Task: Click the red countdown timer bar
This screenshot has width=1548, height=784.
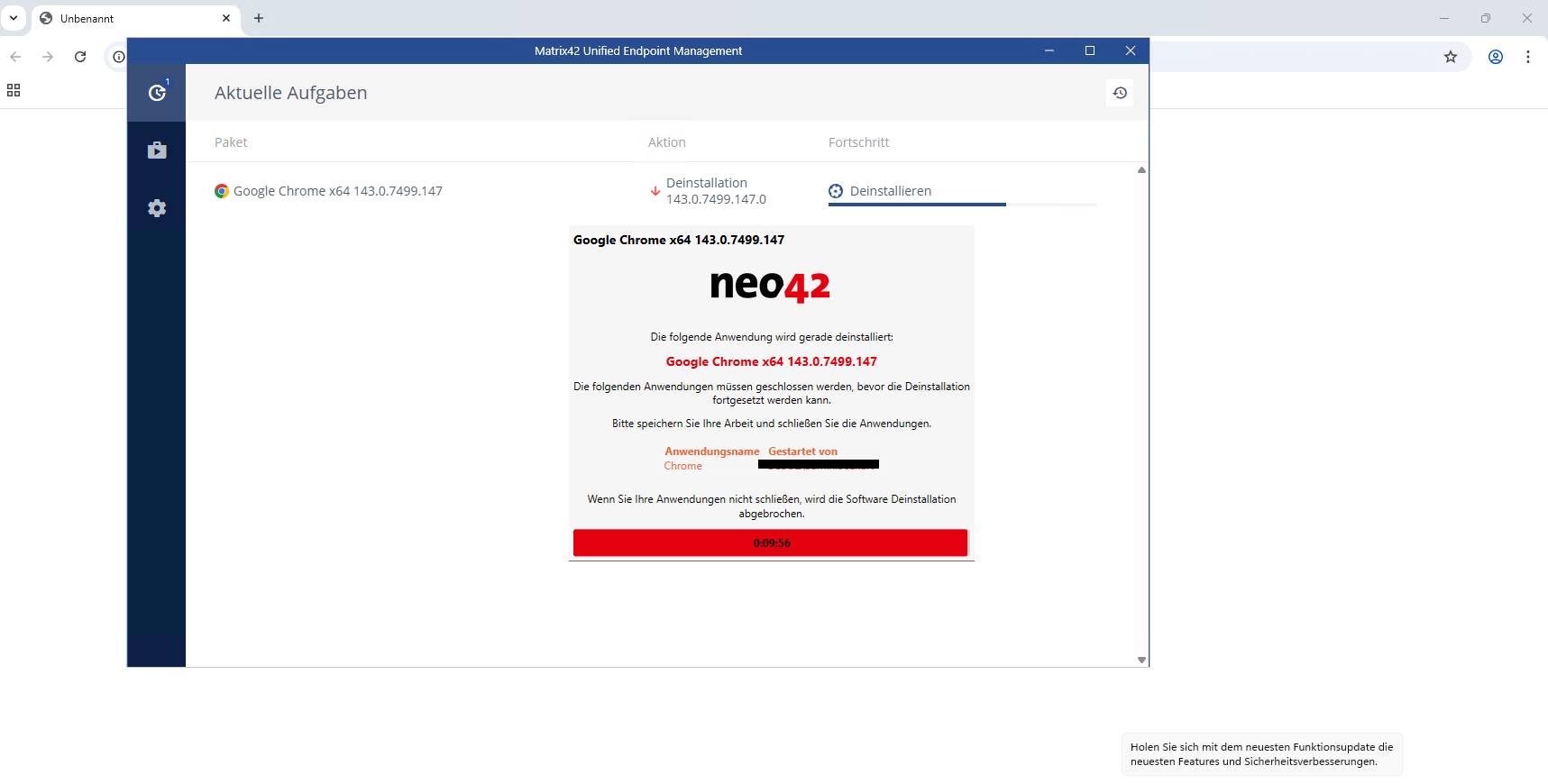Action: click(x=770, y=542)
